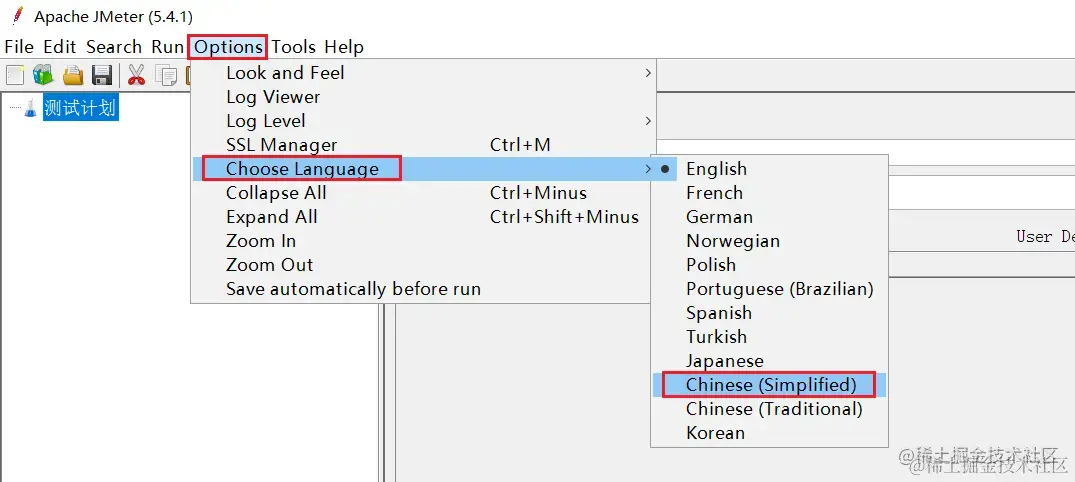Open the Tools menu
This screenshot has height=482, width=1075.
293,47
